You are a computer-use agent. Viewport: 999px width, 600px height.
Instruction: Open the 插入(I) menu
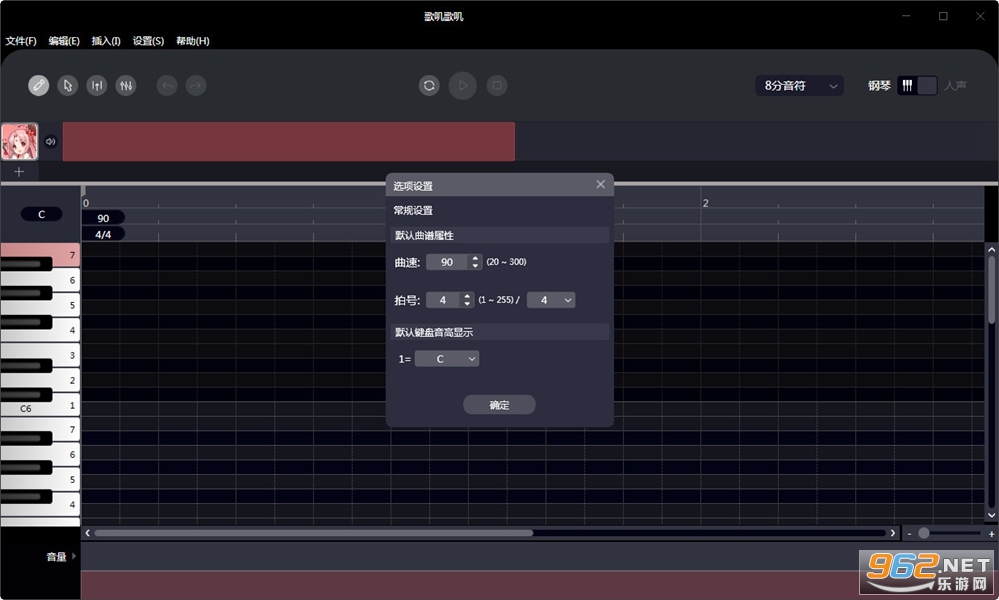(106, 41)
